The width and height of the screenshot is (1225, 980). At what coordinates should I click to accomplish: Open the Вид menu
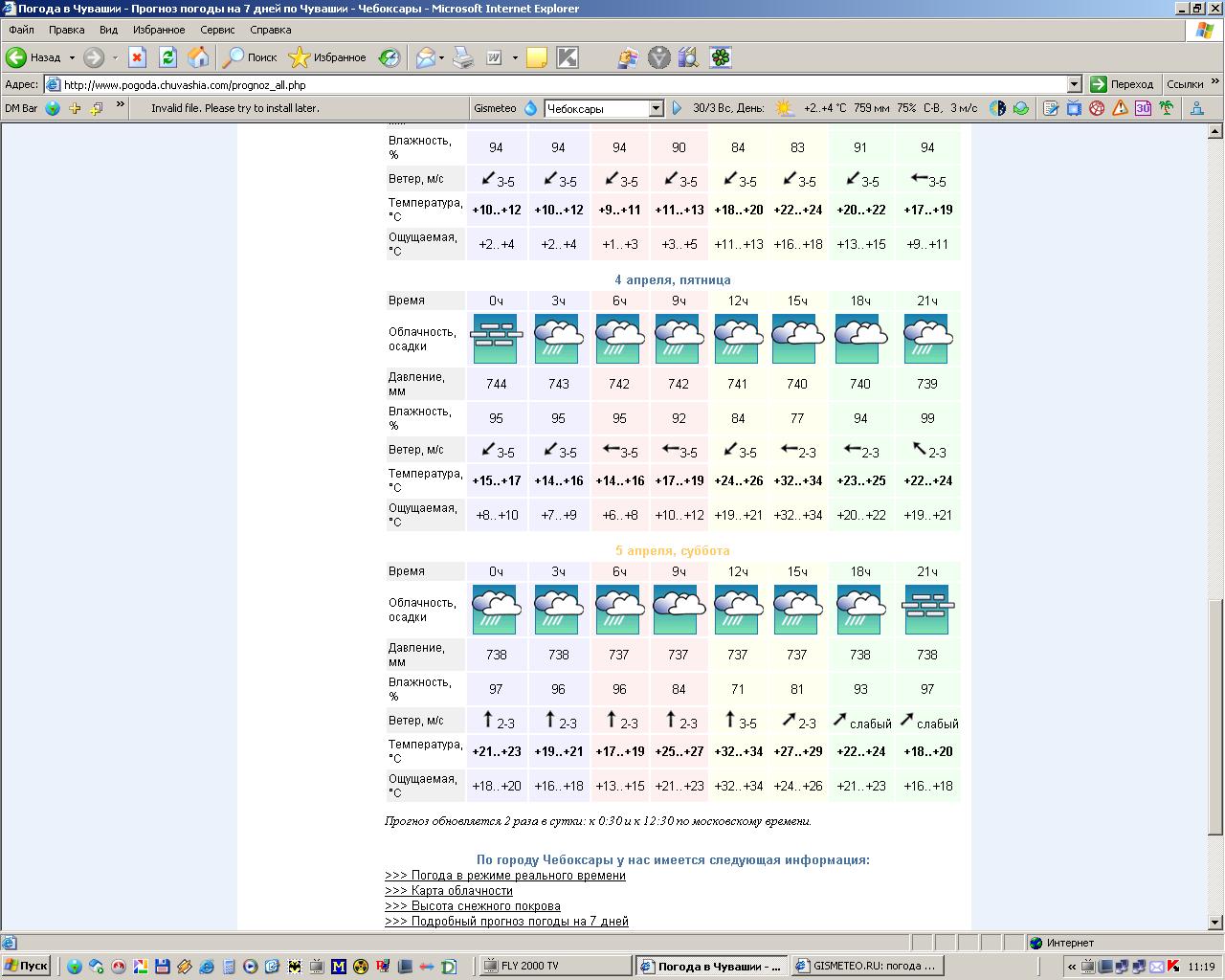coord(109,30)
